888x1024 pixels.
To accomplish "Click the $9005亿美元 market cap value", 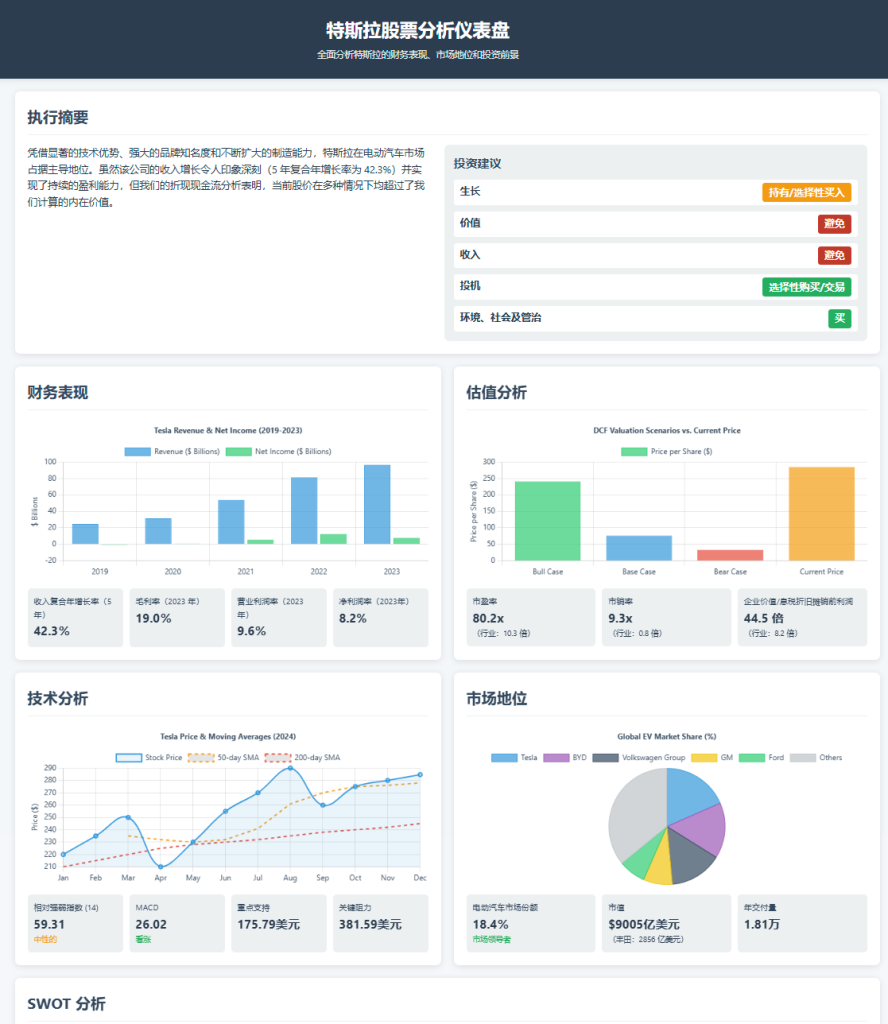I will [x=644, y=925].
